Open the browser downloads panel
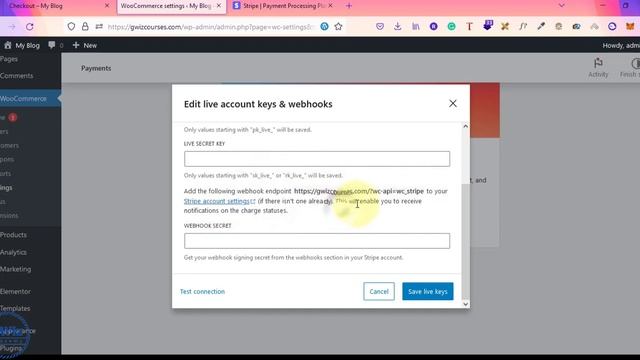The height and width of the screenshot is (360, 640). pyautogui.click(x=398, y=27)
